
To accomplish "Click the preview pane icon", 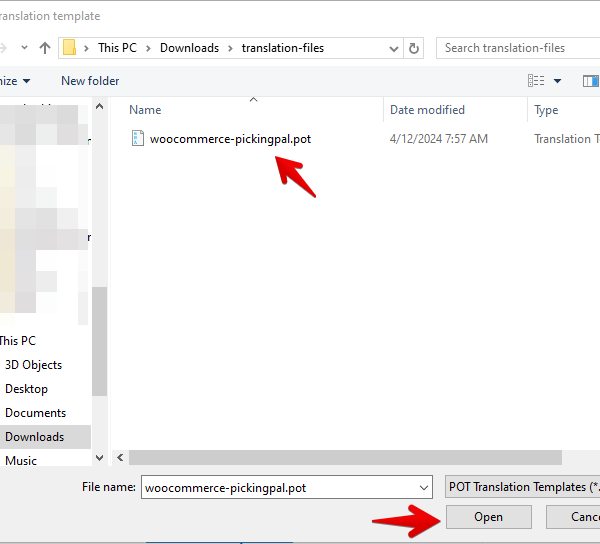I will [590, 81].
